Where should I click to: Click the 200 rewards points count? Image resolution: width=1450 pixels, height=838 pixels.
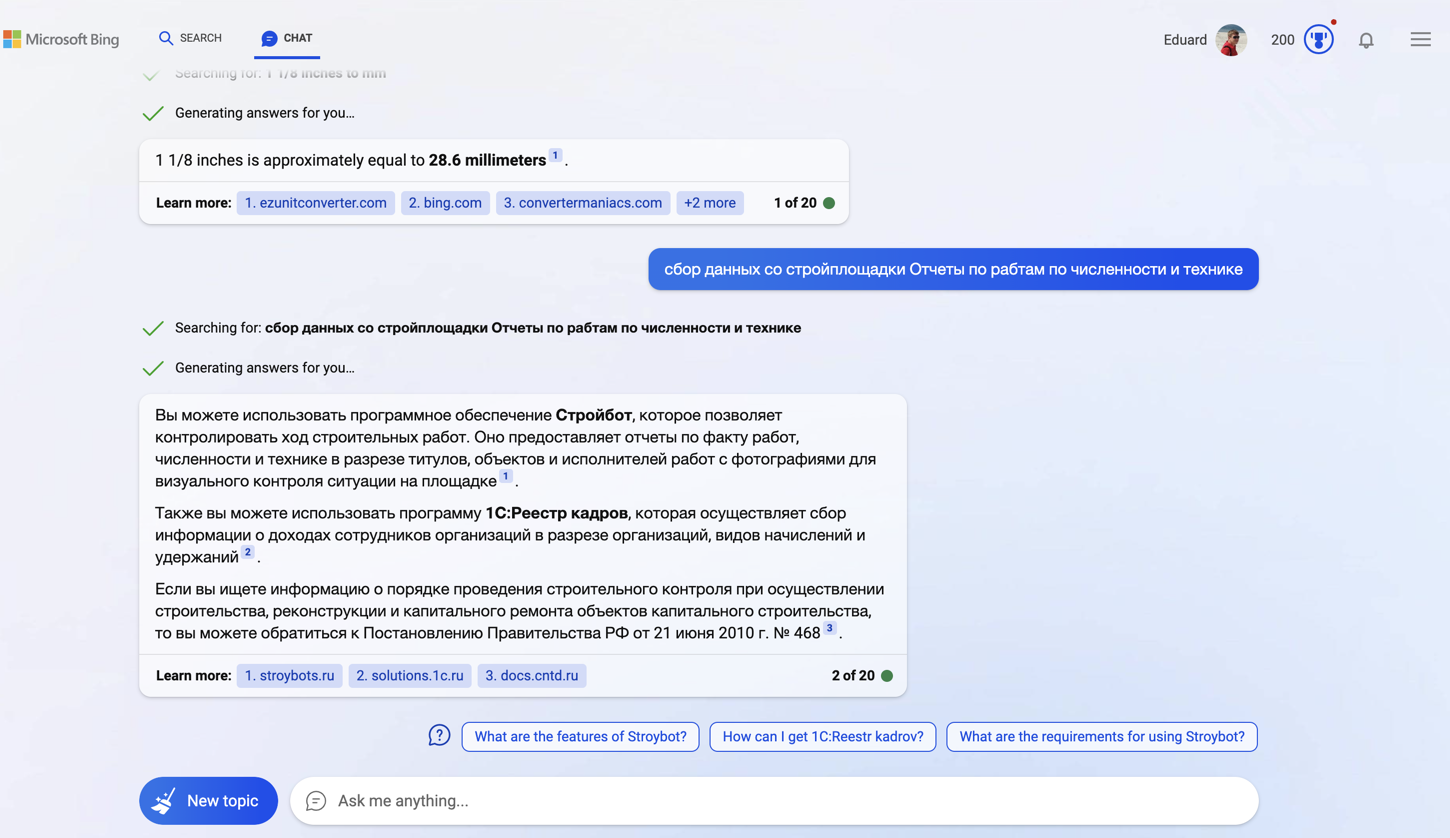[1282, 40]
